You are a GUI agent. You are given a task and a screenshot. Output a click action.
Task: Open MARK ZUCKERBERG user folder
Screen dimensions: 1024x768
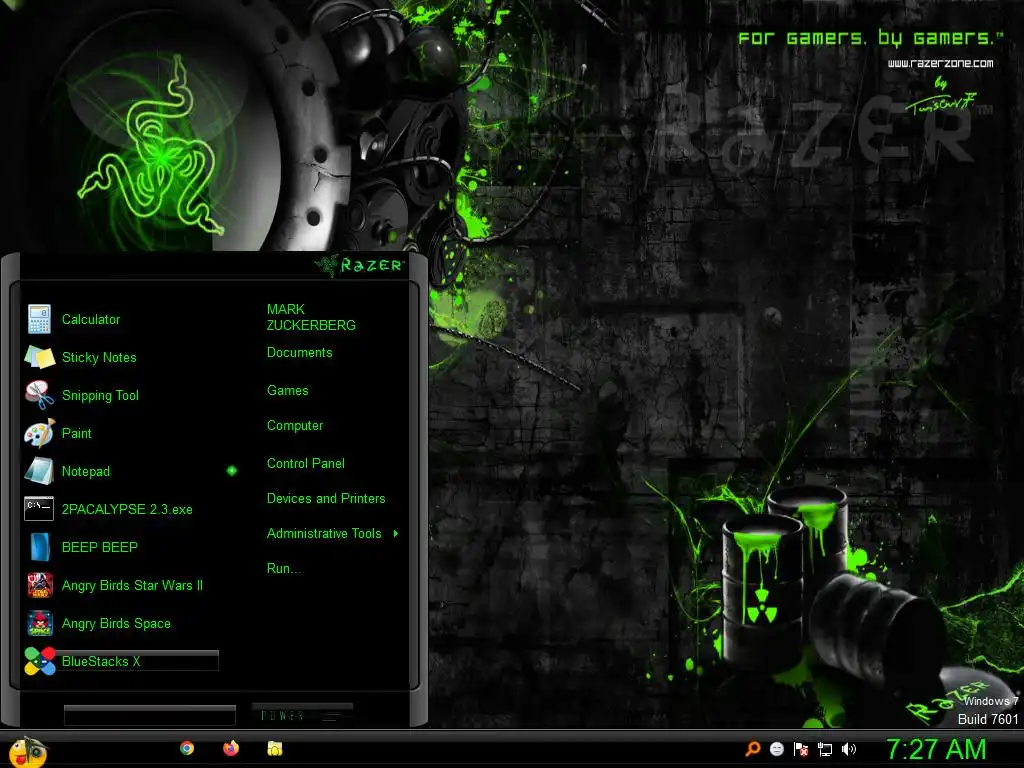click(311, 317)
